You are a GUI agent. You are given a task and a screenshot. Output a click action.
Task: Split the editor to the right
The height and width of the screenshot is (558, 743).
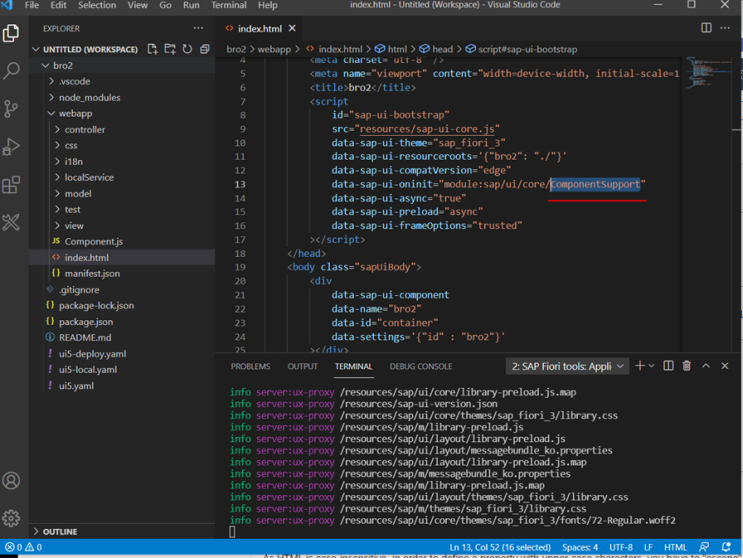click(706, 28)
